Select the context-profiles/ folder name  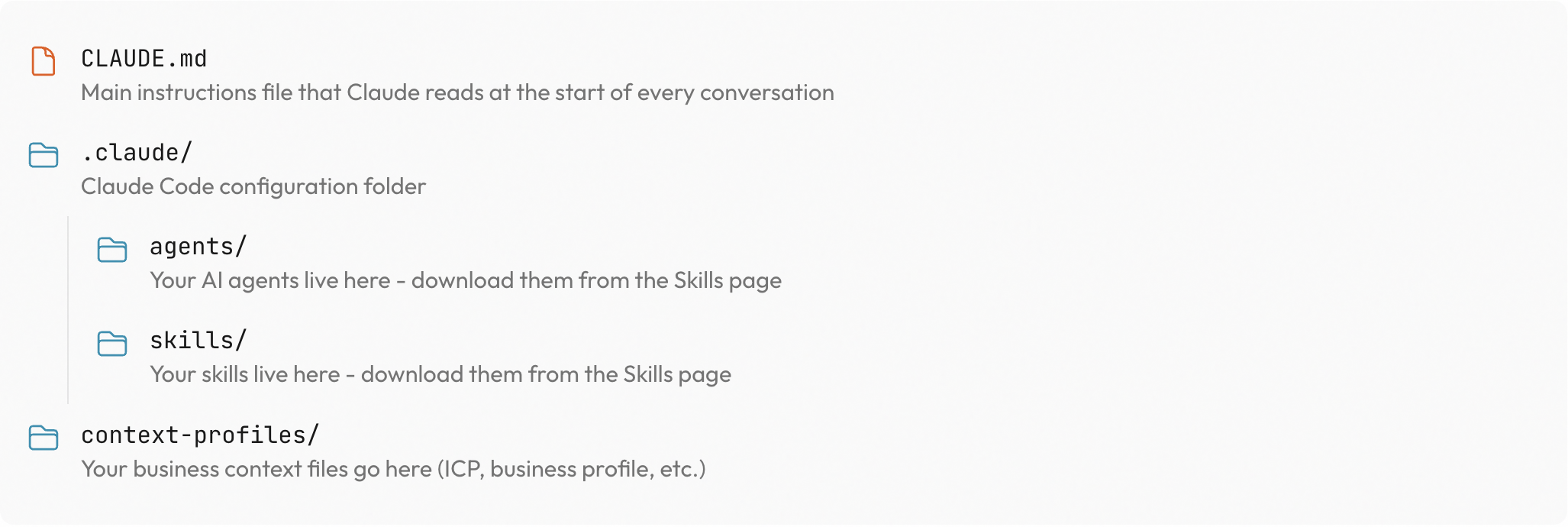coord(200,435)
